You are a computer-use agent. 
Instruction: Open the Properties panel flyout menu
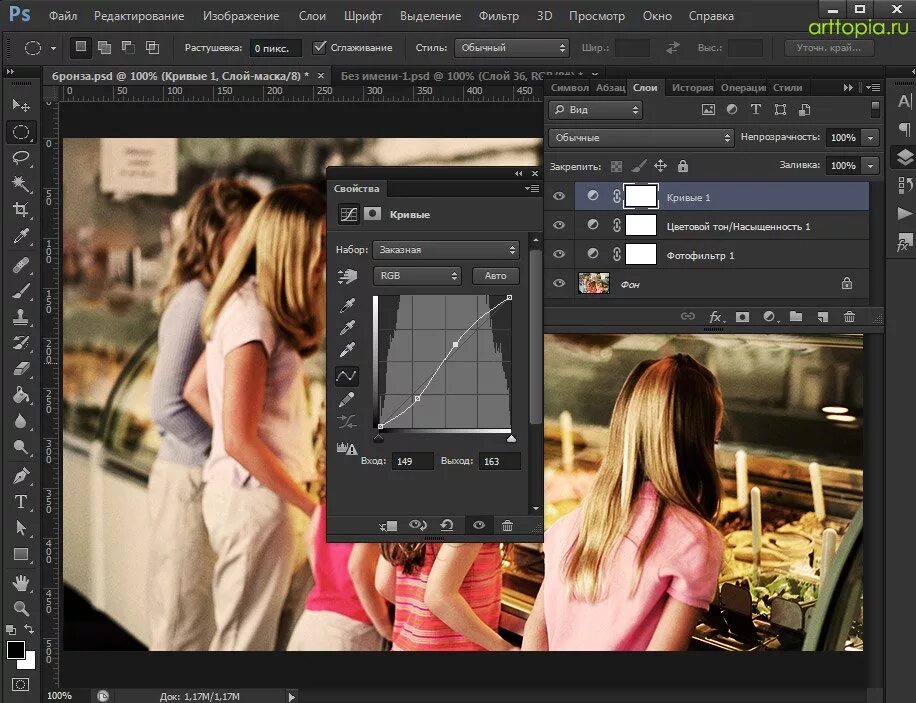click(532, 188)
